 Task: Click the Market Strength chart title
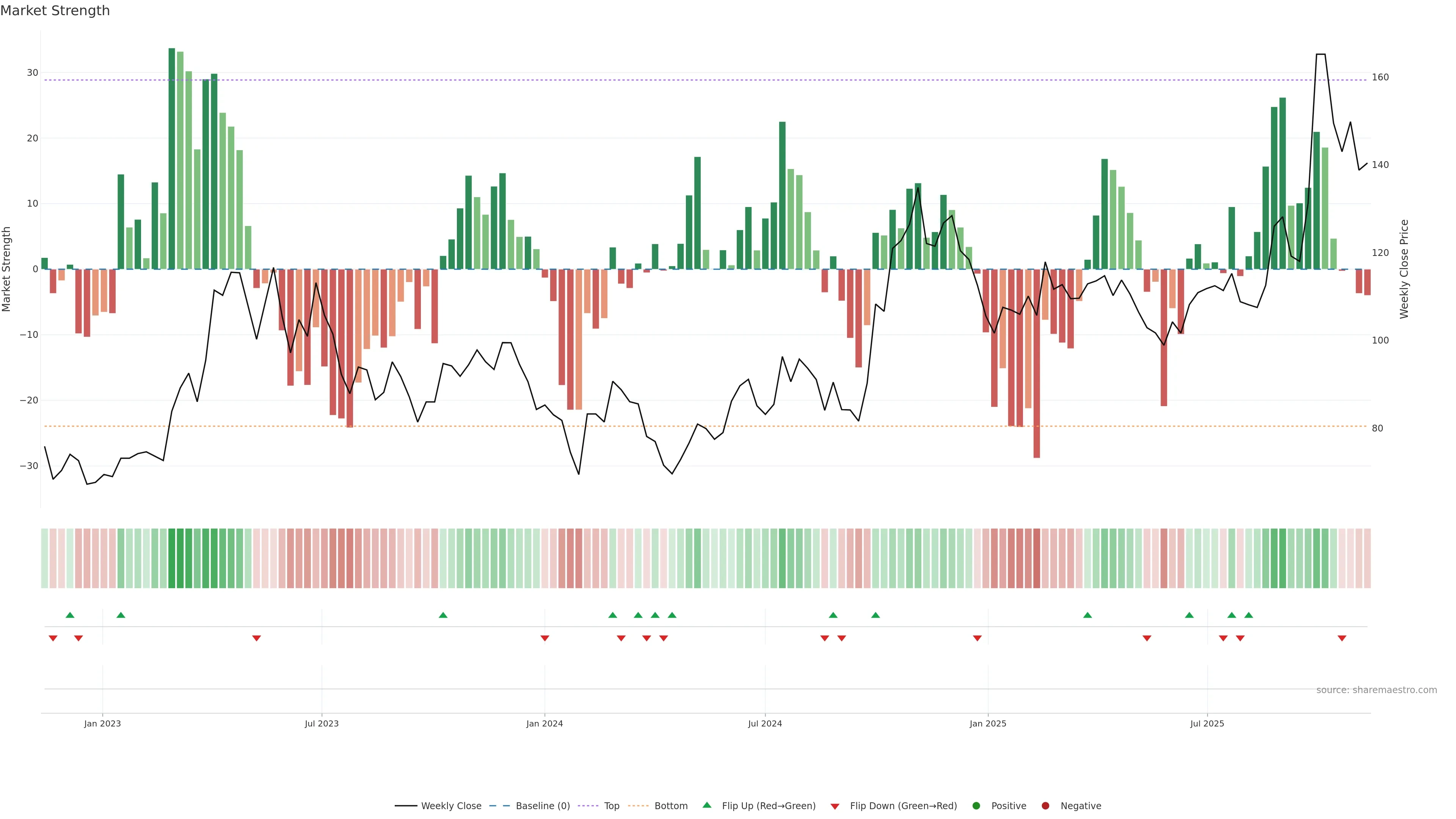point(55,11)
